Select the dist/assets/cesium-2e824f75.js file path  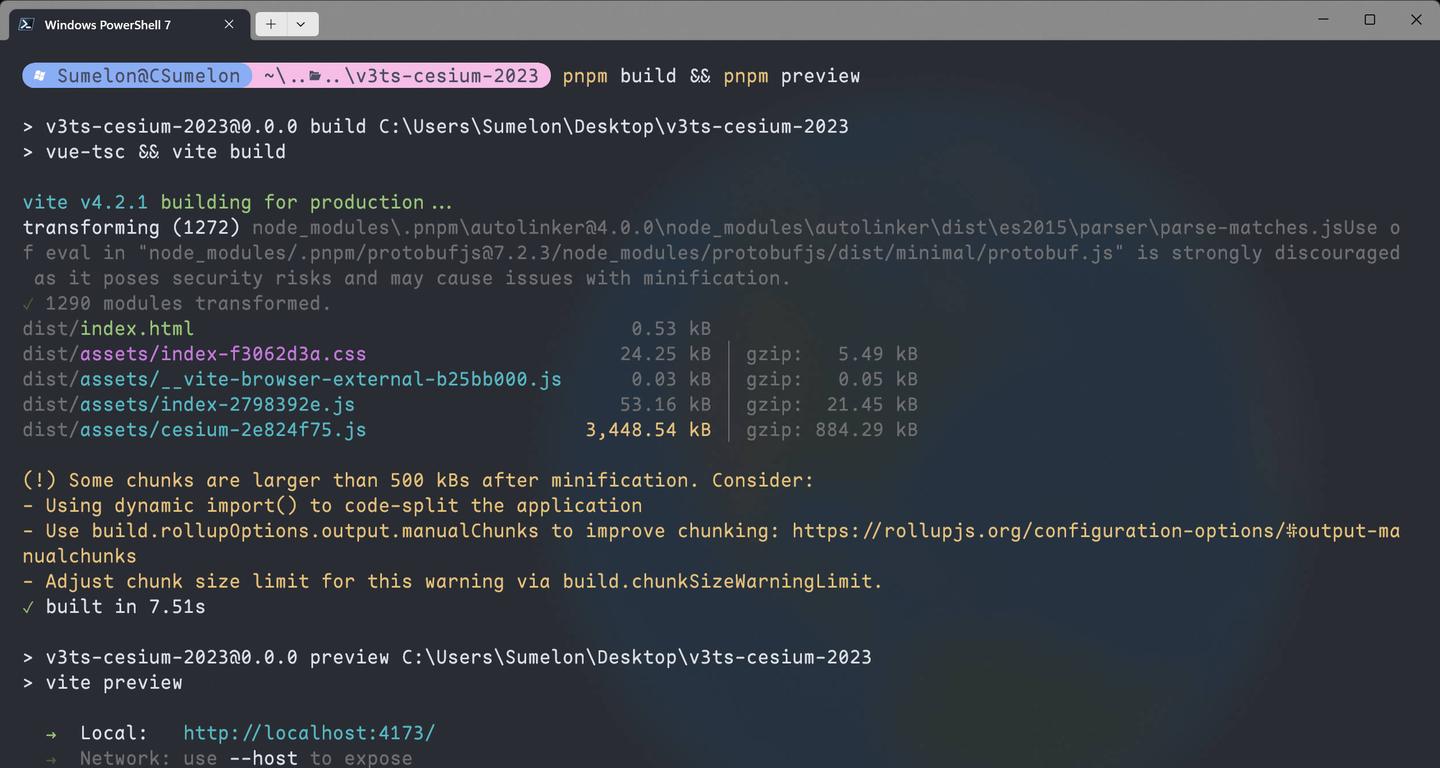(195, 429)
